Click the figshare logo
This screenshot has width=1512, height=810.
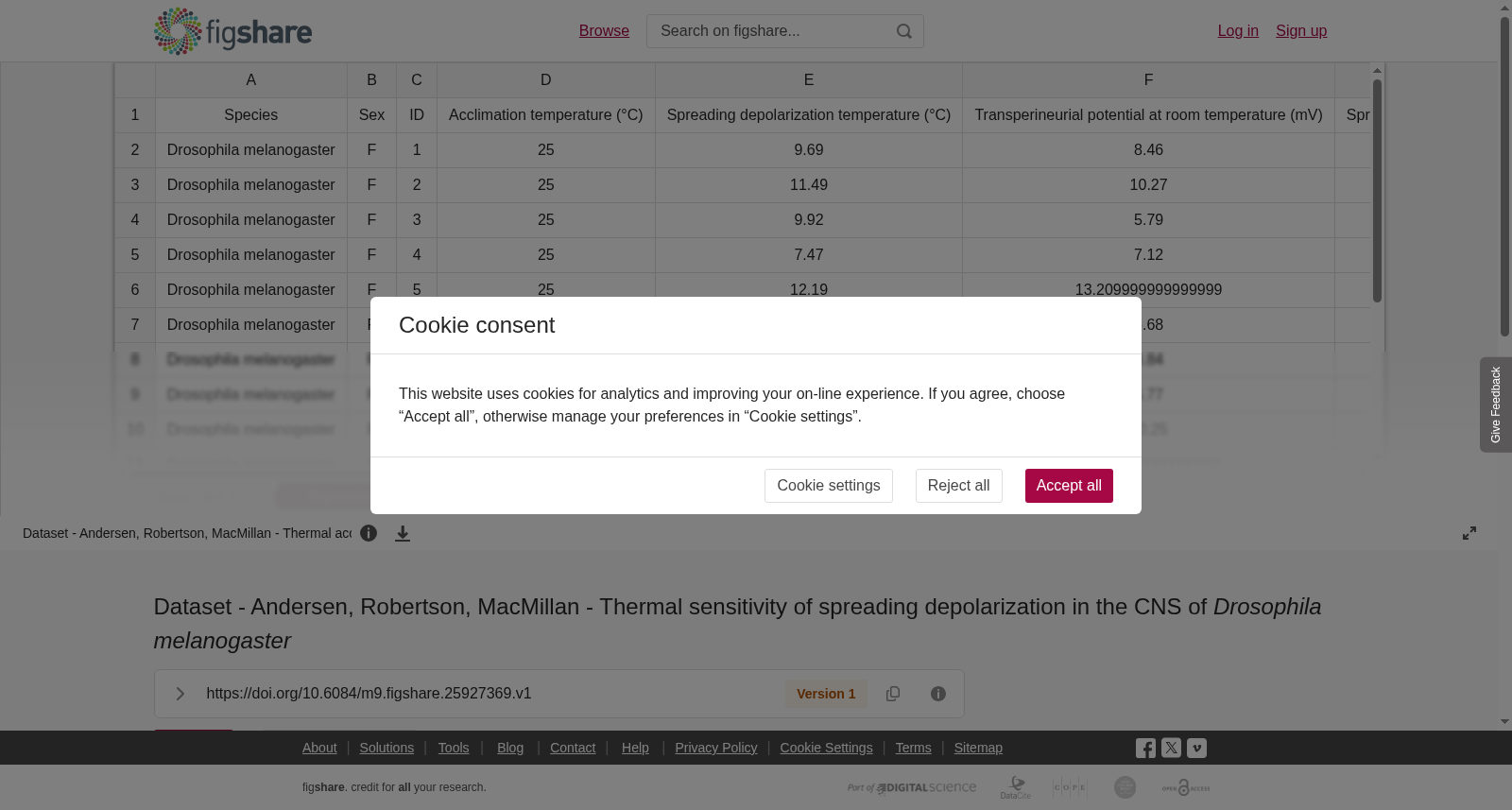tap(232, 31)
